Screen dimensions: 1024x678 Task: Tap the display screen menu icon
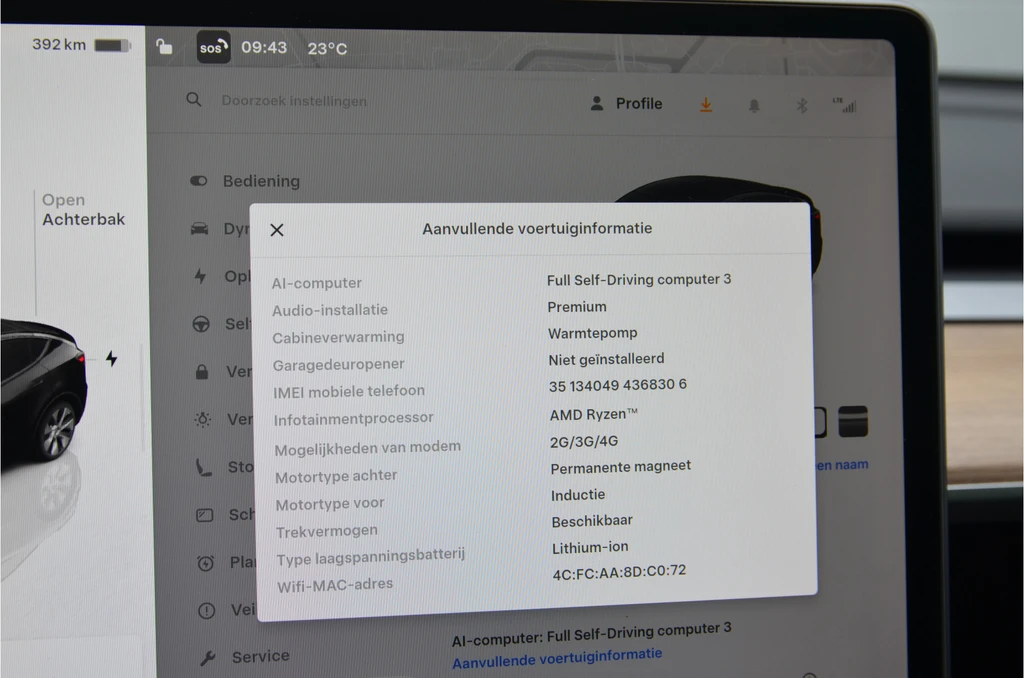(x=204, y=515)
